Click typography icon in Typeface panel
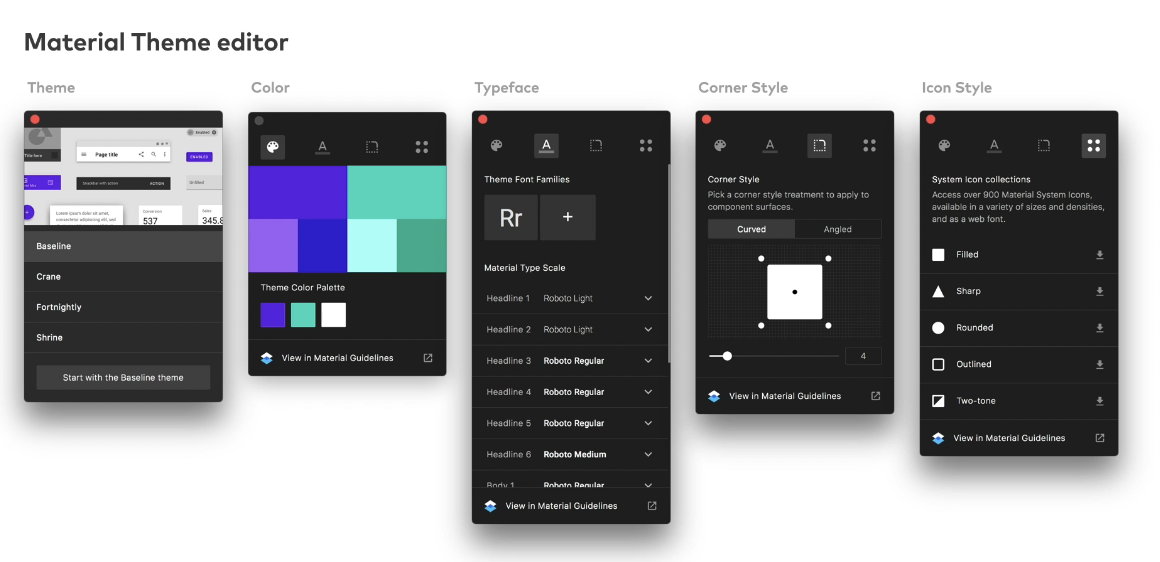This screenshot has width=1160, height=562. pos(546,146)
